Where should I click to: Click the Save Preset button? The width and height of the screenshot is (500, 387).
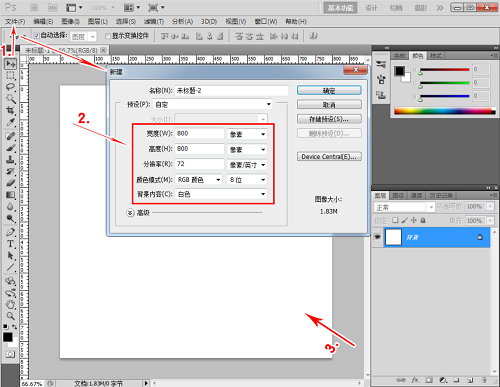coord(329,119)
